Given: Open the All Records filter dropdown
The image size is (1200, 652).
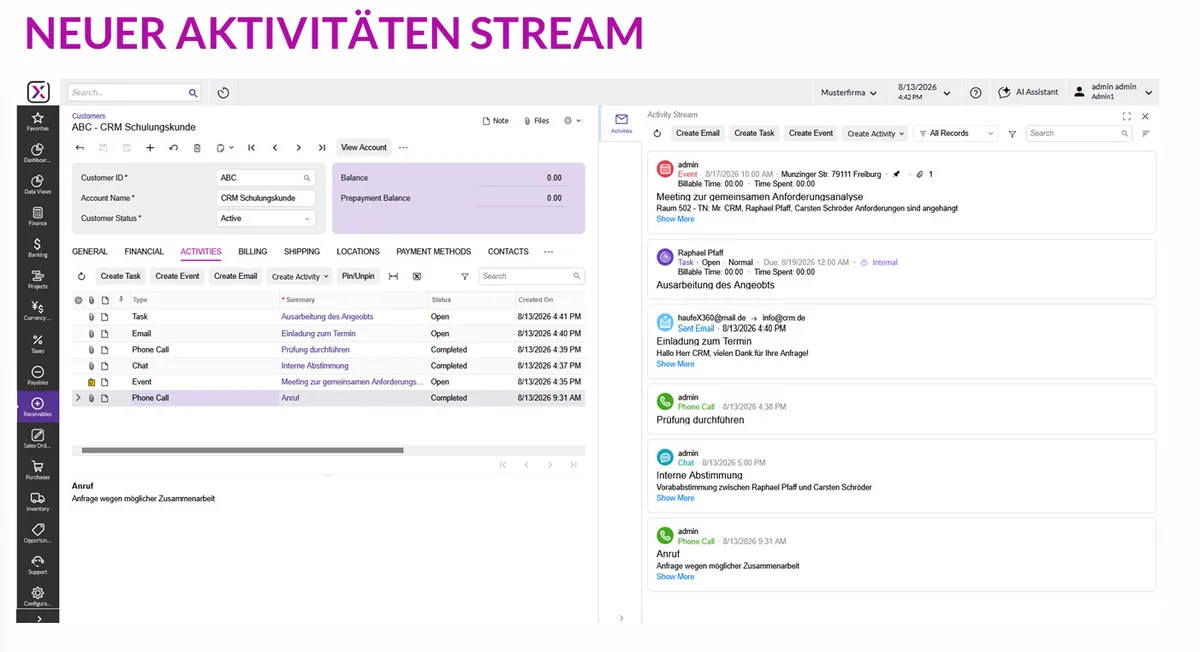Looking at the screenshot, I should (957, 133).
